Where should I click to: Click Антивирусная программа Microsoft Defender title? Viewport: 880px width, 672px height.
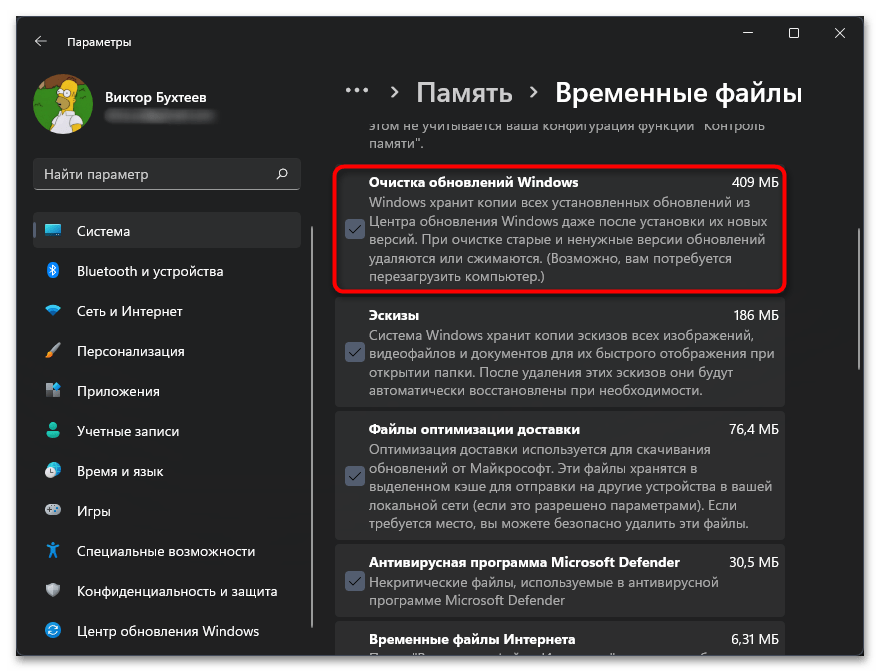coord(524,563)
